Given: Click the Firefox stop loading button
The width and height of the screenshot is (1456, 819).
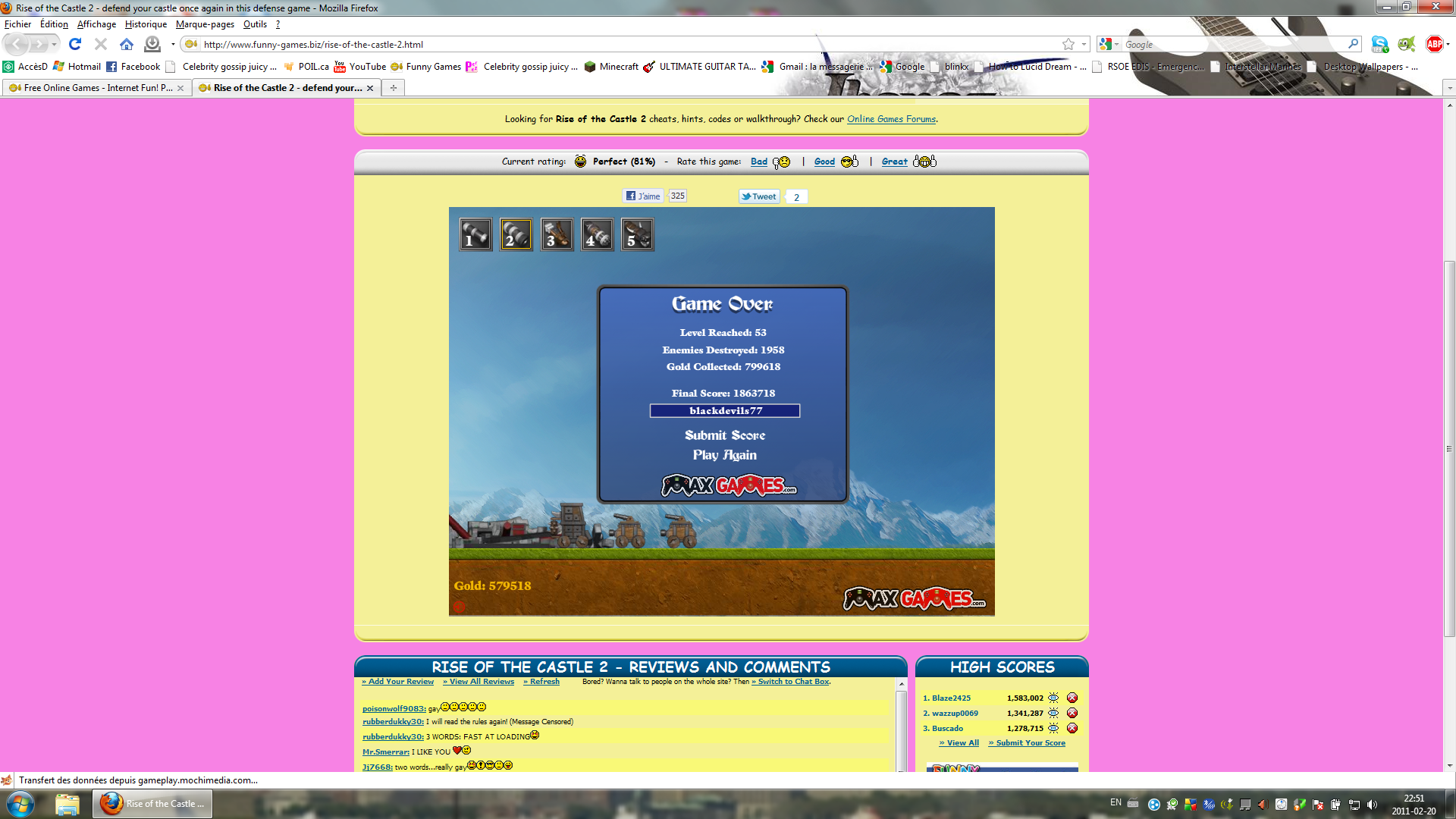Looking at the screenshot, I should point(100,44).
